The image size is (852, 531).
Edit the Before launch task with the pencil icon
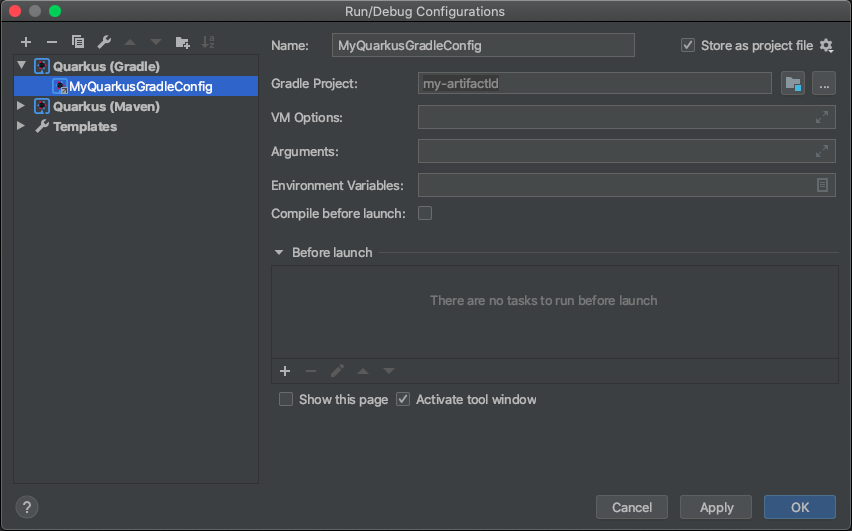pyautogui.click(x=337, y=371)
